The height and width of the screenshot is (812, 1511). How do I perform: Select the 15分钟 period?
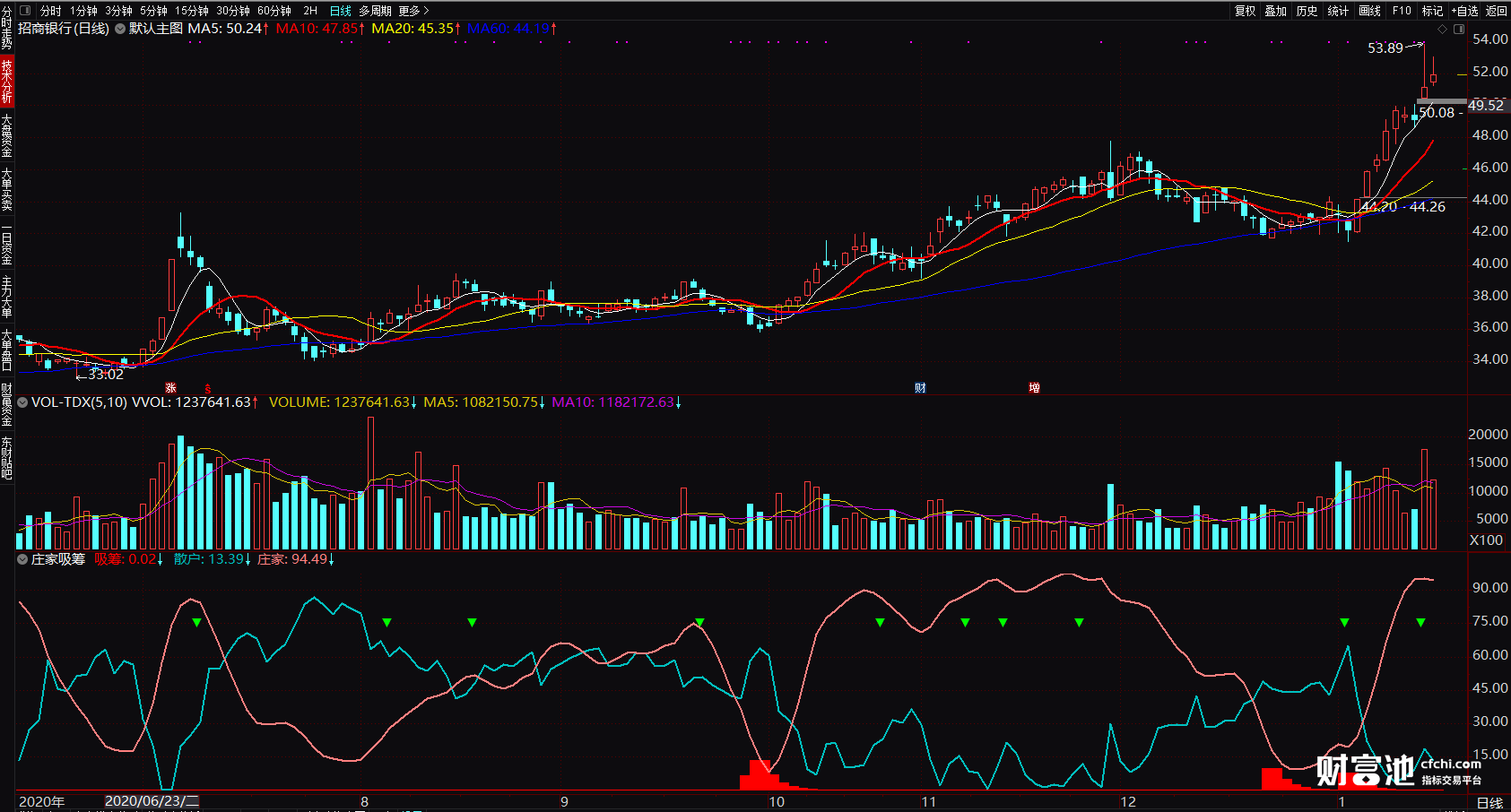click(x=192, y=11)
